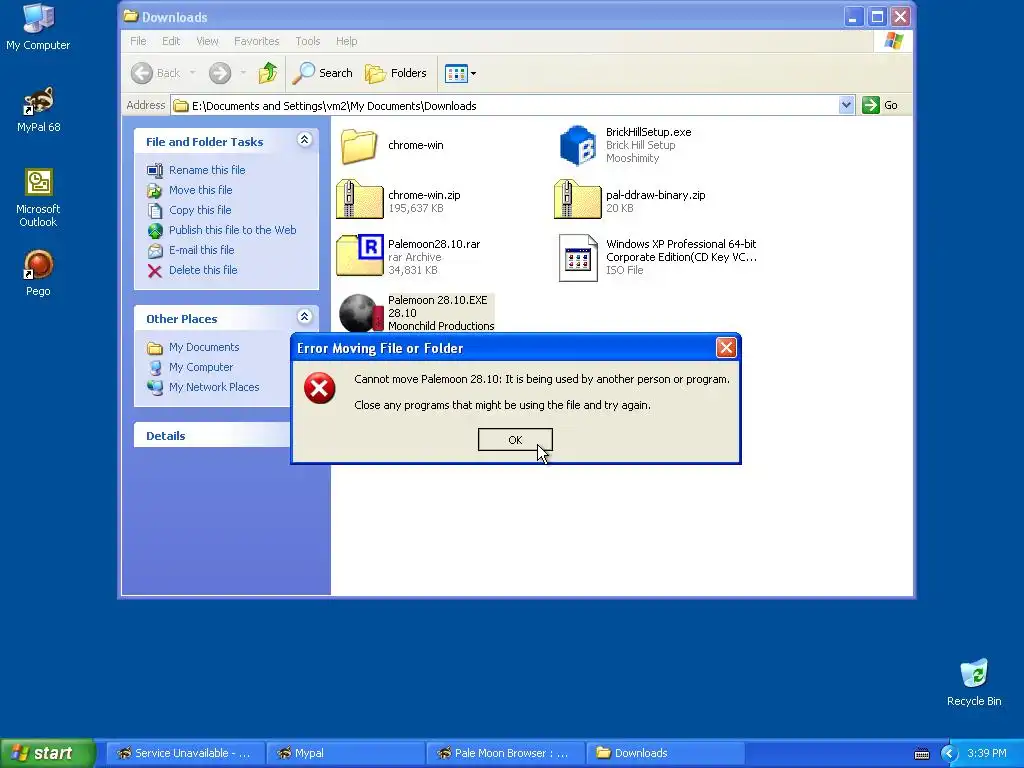This screenshot has width=1024, height=768.
Task: Click the red error X icon in the dialog
Action: (319, 388)
